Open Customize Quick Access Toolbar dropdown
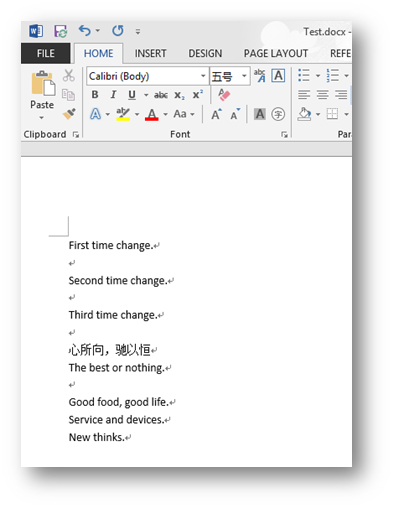This screenshot has height=509, width=394. click(138, 32)
